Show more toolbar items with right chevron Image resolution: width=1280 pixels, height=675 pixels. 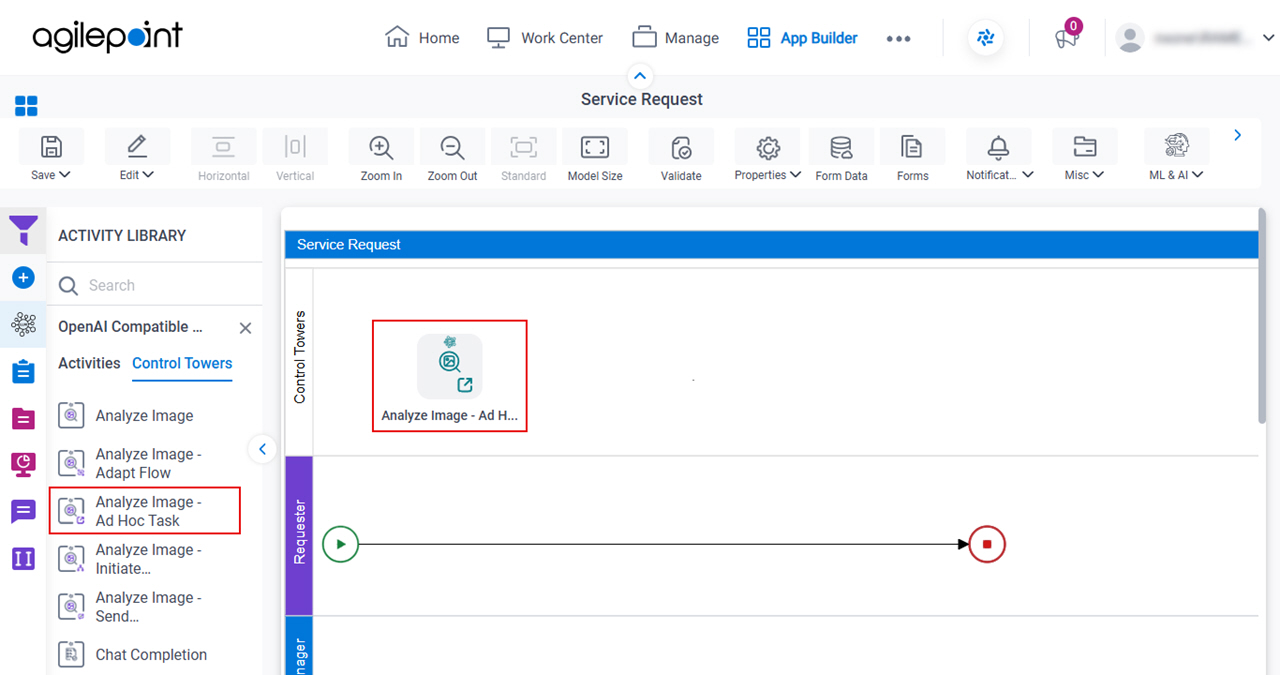pyautogui.click(x=1238, y=135)
